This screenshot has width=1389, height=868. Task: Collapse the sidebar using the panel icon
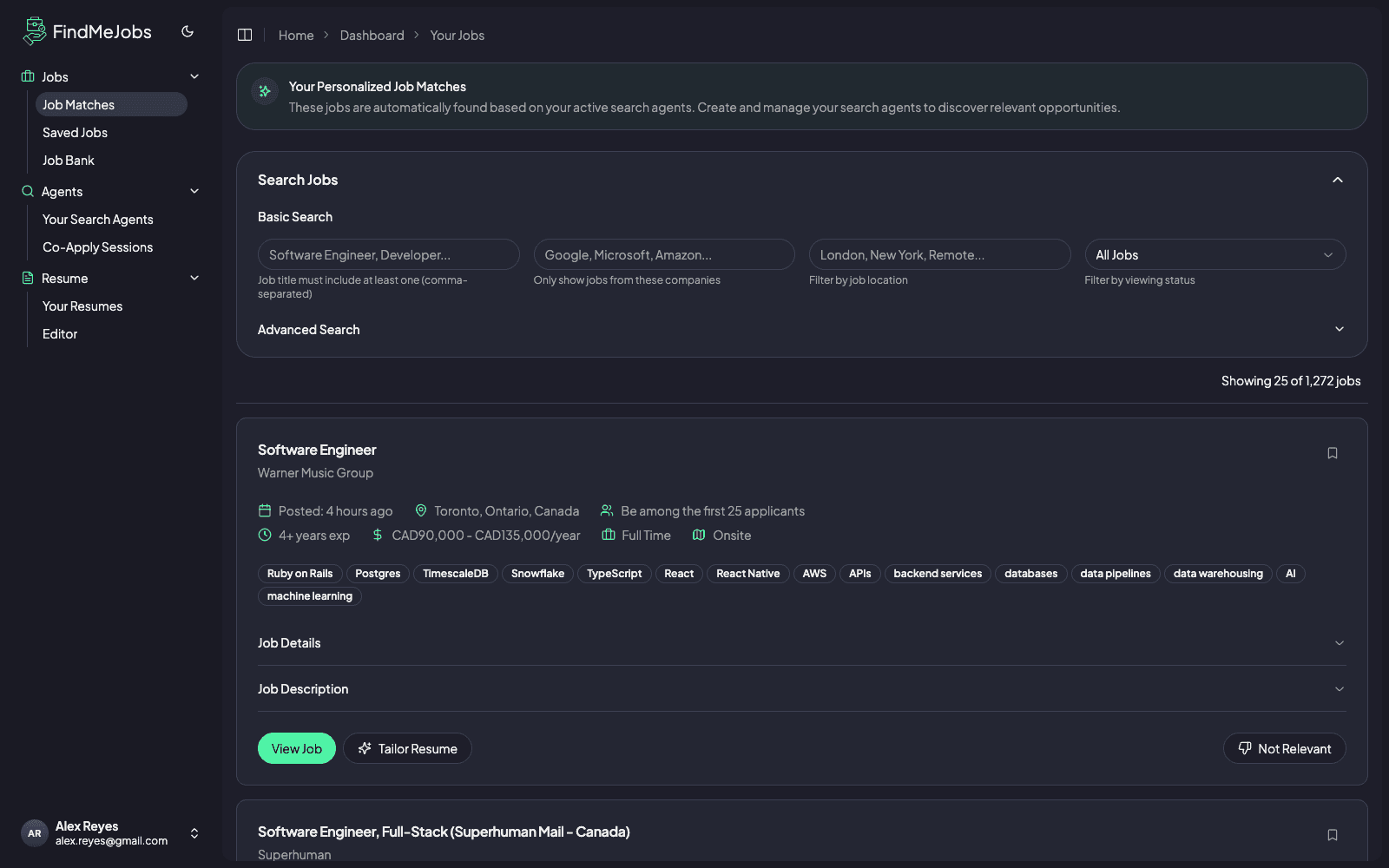tap(245, 35)
